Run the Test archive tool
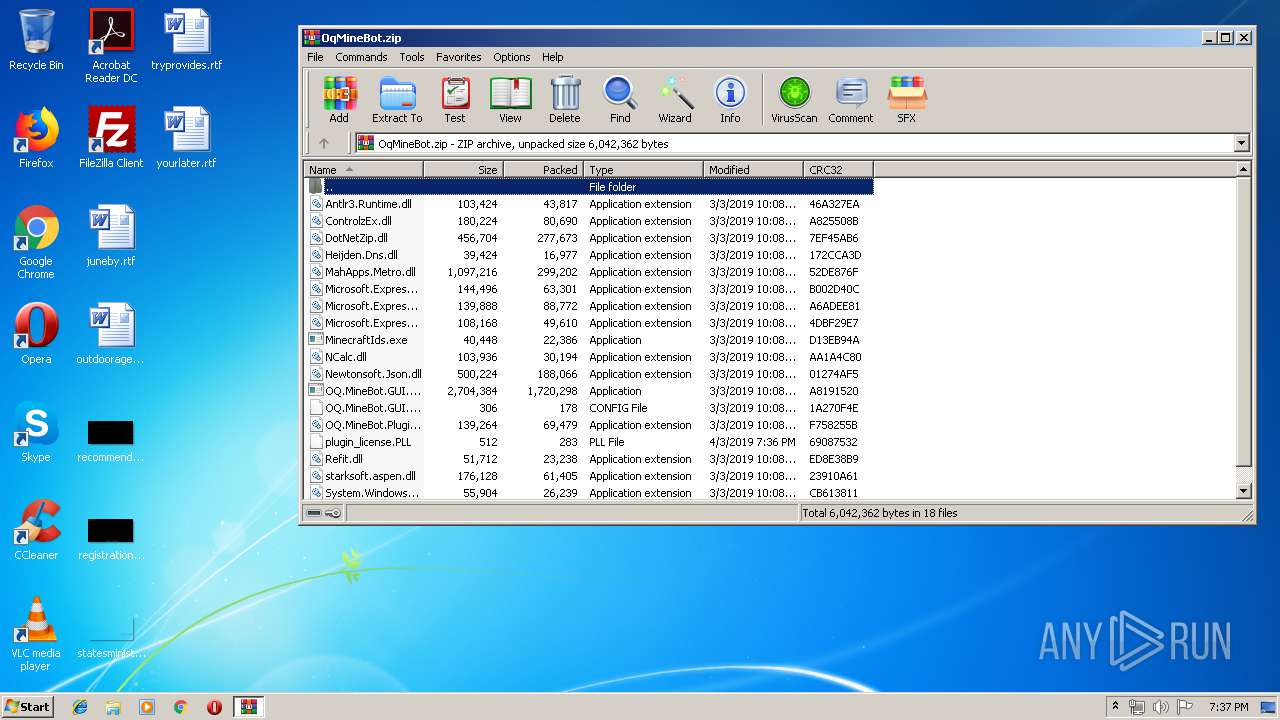Screen dimensions: 1280x720 point(455,100)
